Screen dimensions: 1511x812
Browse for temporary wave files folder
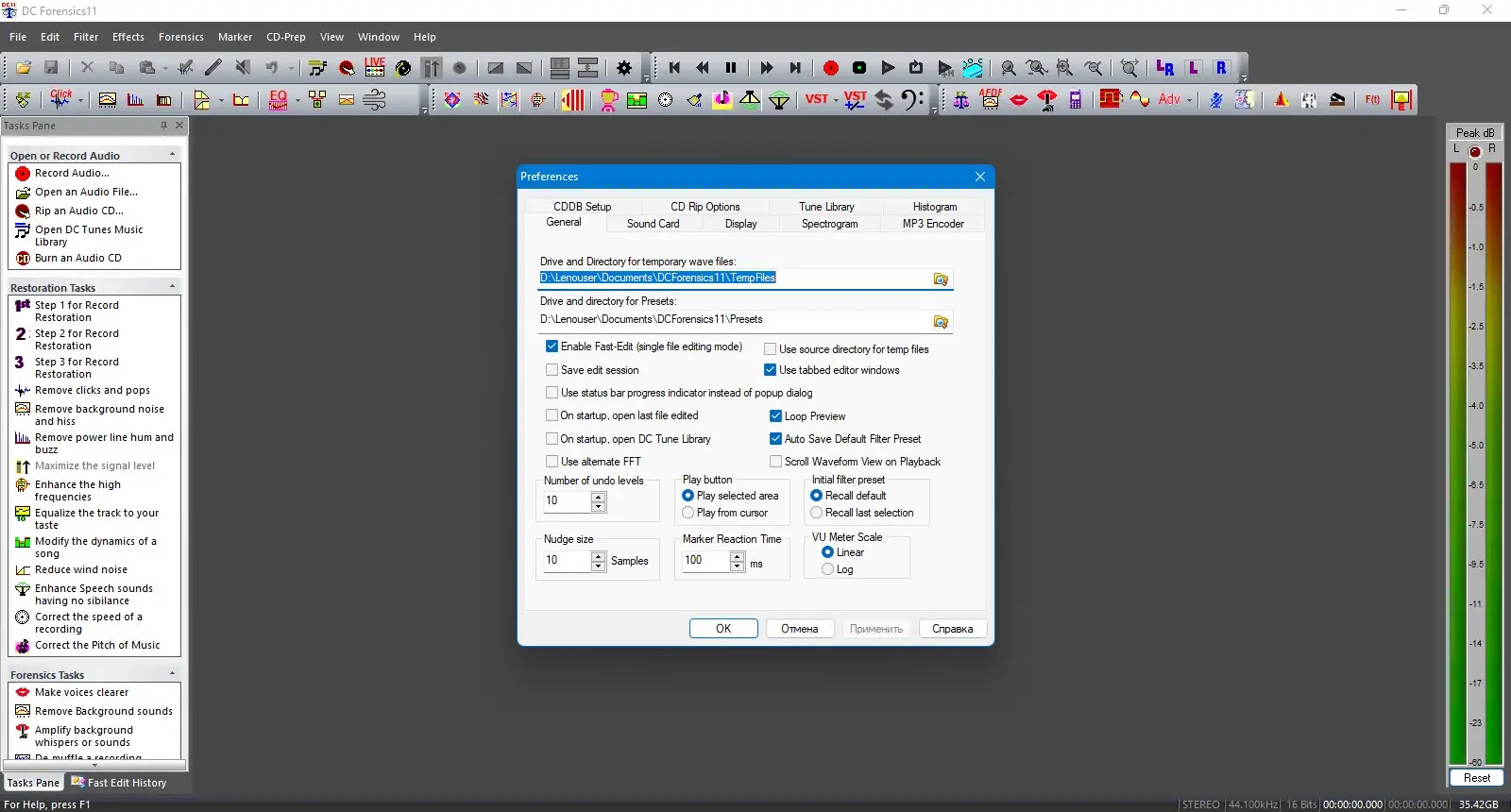[941, 279]
